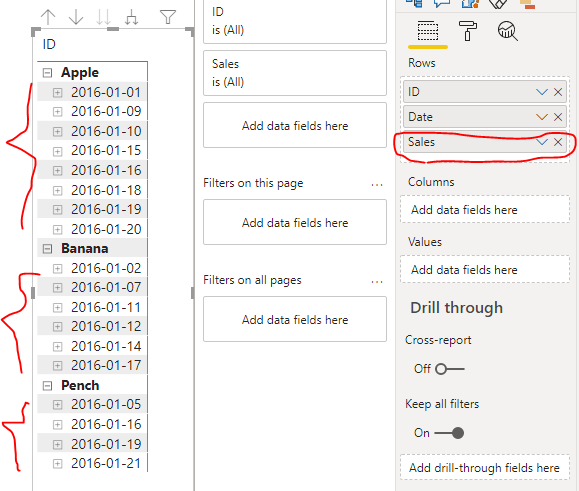579x491 pixels.
Task: Remove Date field from Rows
Action: (x=558, y=117)
